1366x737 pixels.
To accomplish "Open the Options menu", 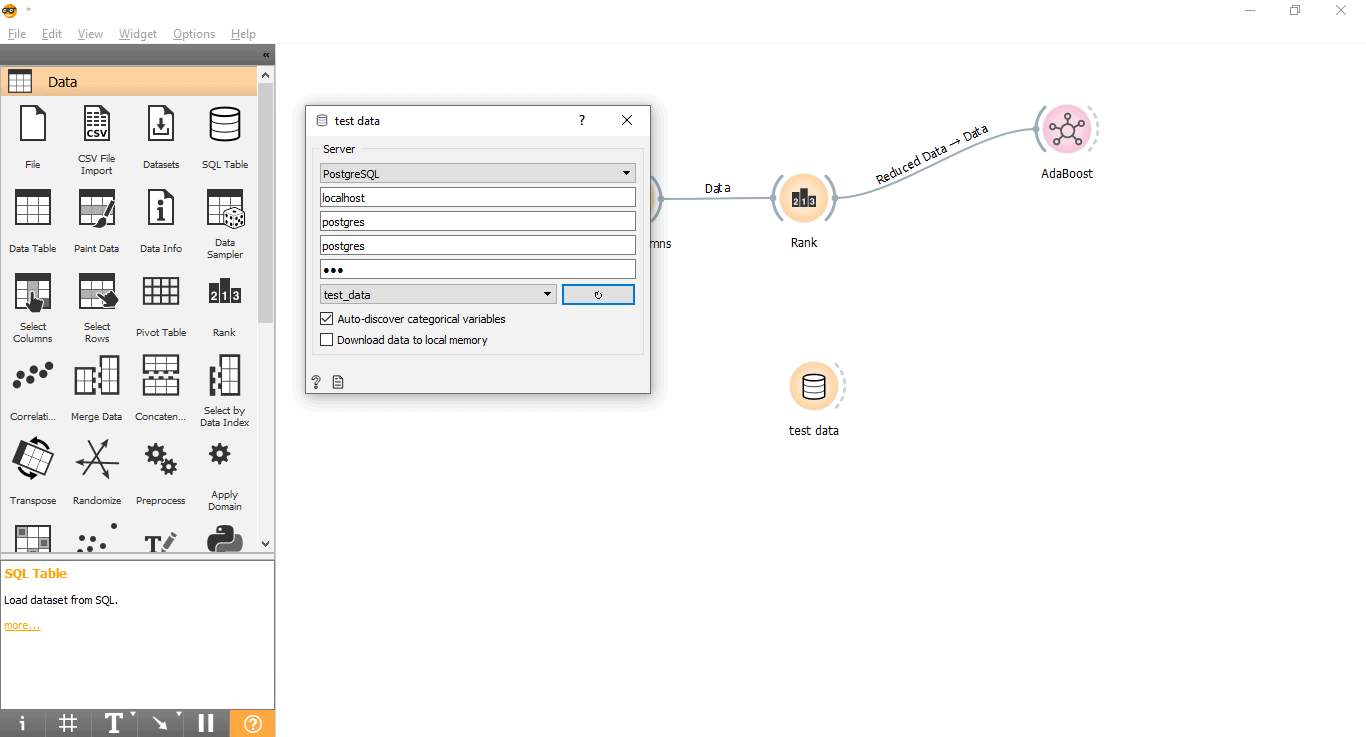I will [x=194, y=34].
